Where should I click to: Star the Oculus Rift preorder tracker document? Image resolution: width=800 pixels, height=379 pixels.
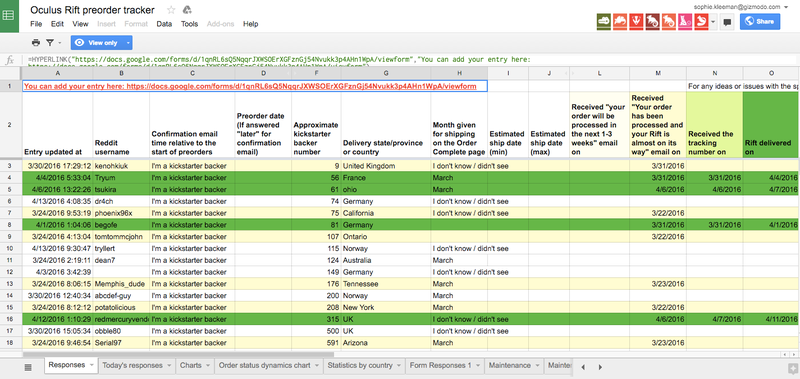click(171, 10)
